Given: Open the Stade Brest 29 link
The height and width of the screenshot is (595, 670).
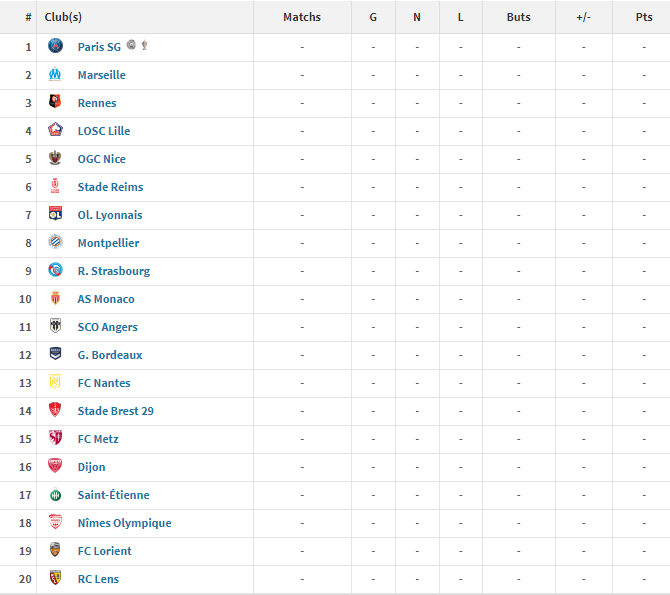Looking at the screenshot, I should click(x=115, y=411).
